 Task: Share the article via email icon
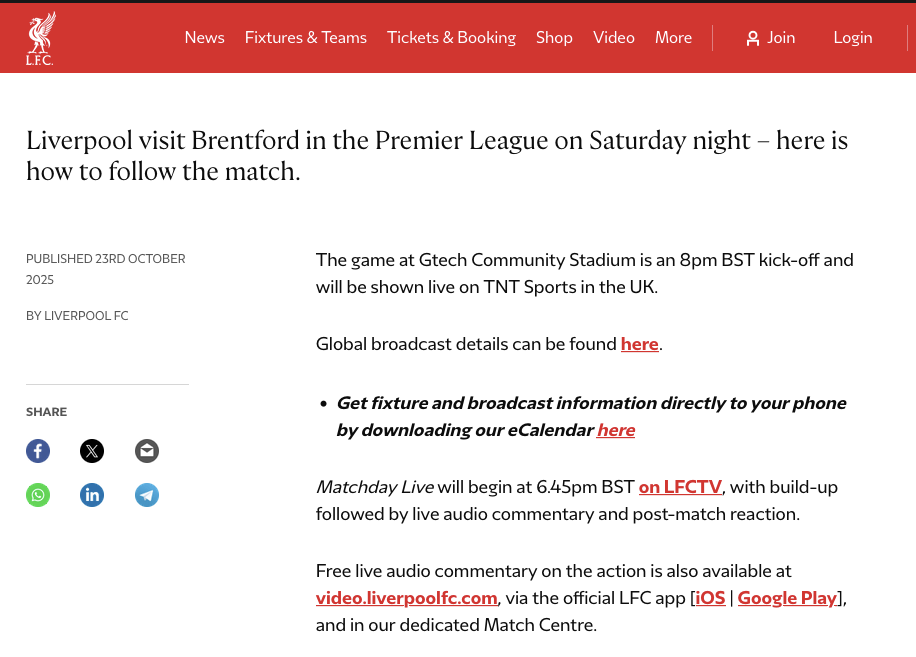147,451
